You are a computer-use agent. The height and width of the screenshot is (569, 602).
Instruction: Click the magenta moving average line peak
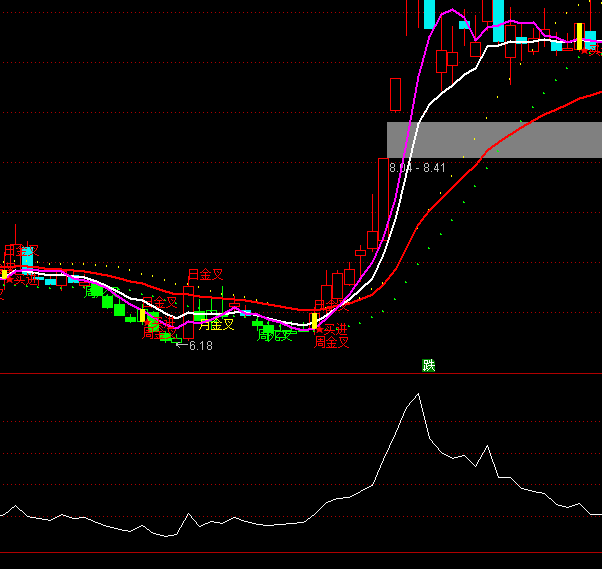coord(453,12)
